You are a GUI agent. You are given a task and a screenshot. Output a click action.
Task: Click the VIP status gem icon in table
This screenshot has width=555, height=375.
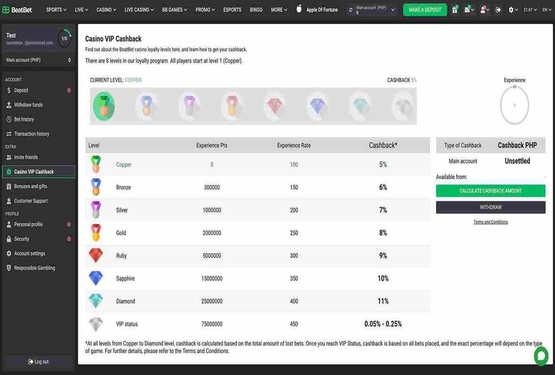[x=96, y=324]
